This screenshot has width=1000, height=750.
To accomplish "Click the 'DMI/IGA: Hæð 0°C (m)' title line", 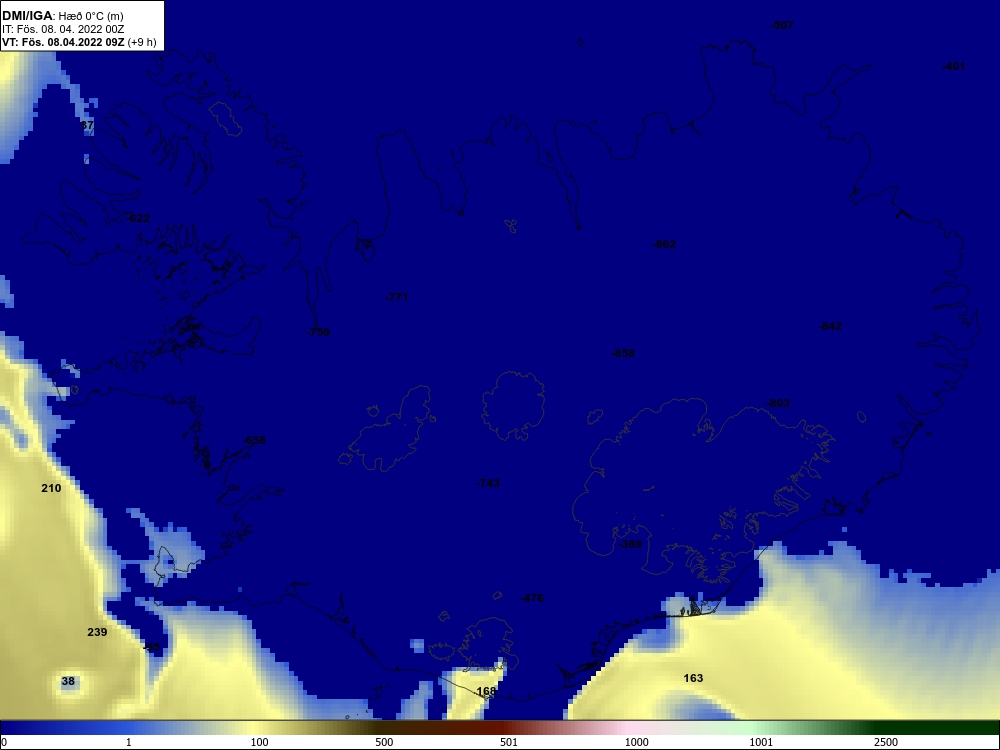I will click(62, 16).
